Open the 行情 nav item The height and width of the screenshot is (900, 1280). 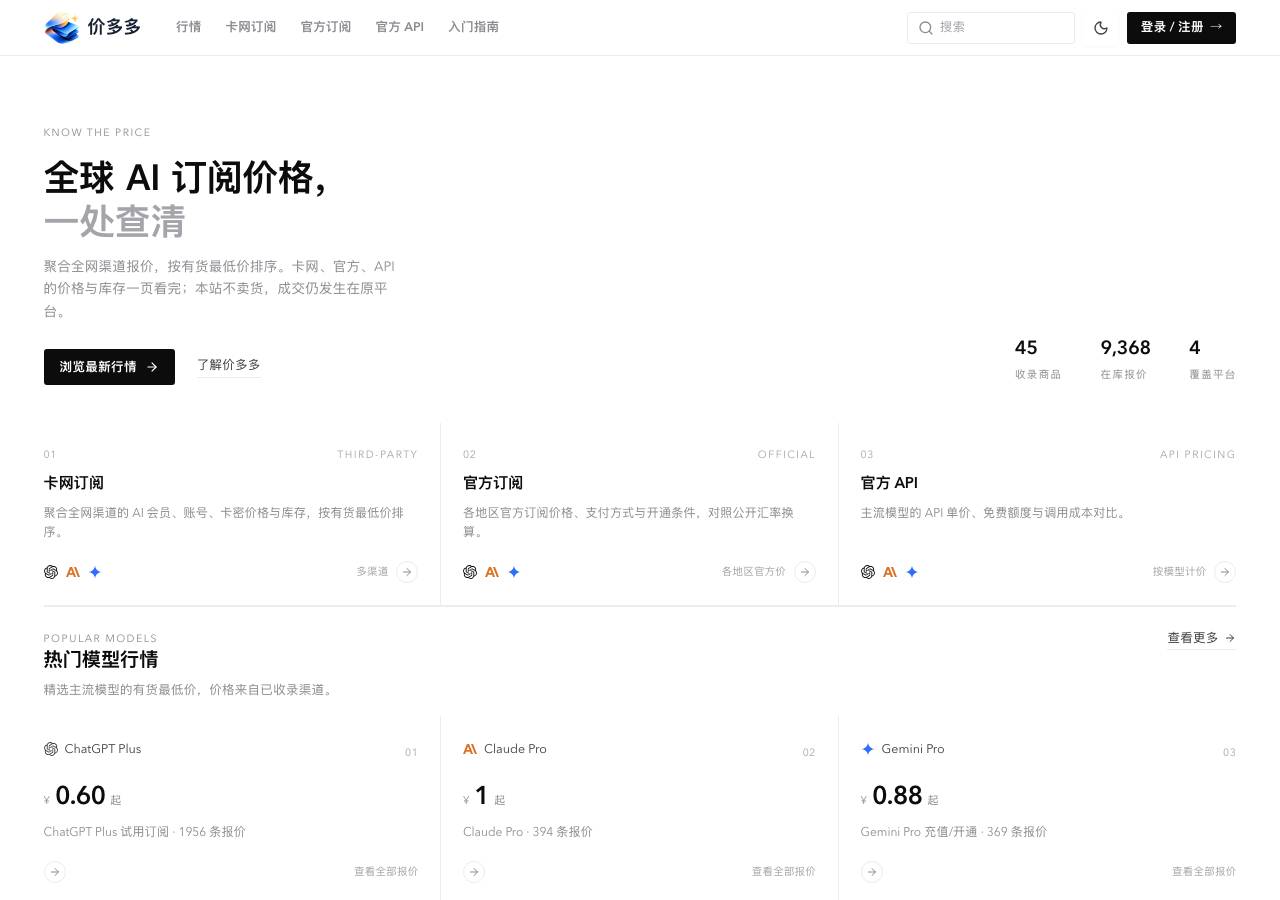(x=188, y=27)
